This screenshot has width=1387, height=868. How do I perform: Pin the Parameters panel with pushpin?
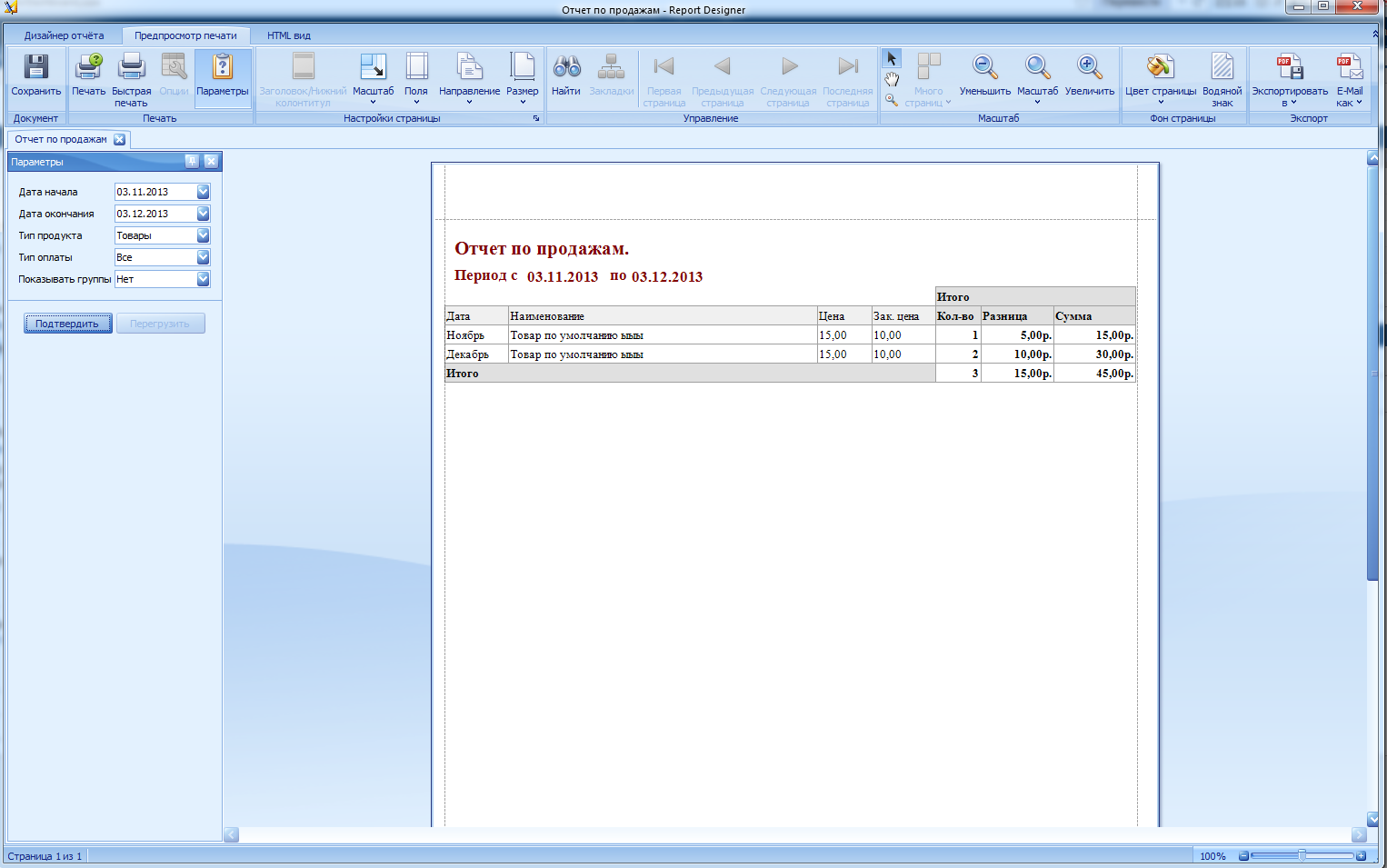[192, 161]
